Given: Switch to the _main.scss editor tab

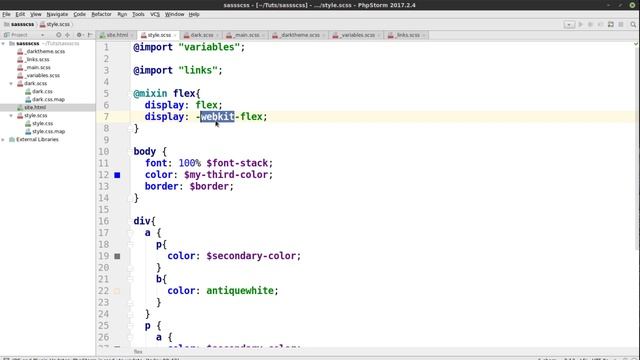Looking at the screenshot, I should click(246, 35).
